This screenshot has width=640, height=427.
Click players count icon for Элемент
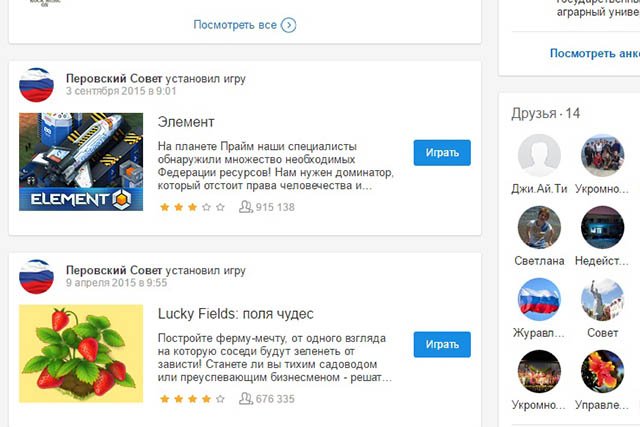tap(246, 207)
